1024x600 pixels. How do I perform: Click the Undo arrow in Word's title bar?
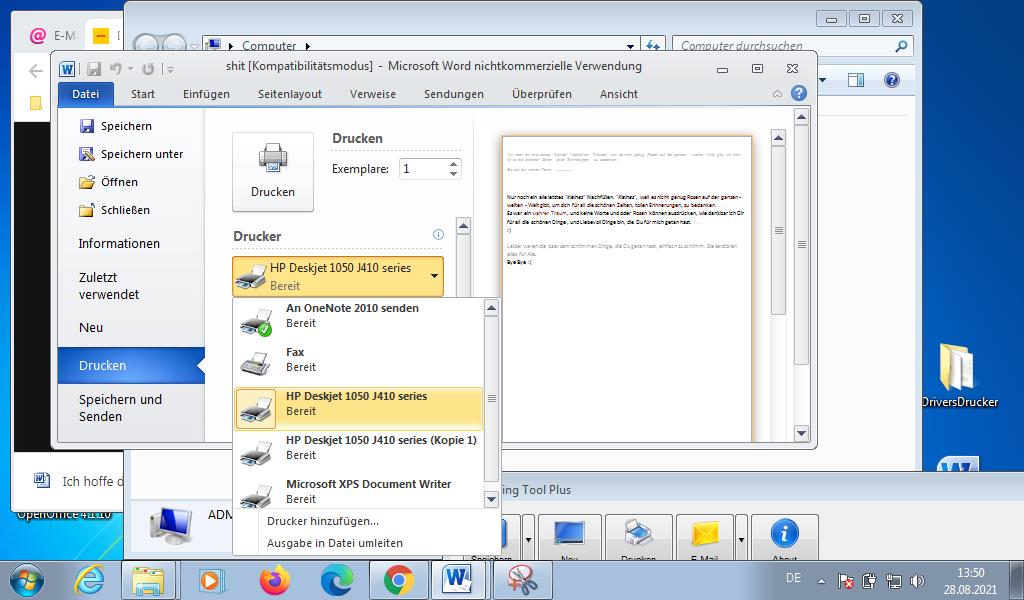click(x=116, y=69)
